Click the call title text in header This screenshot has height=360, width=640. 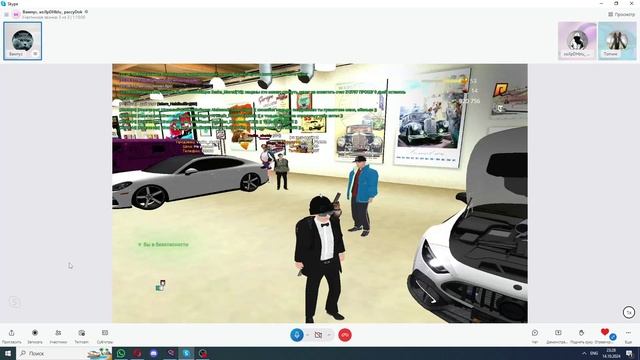[52, 12]
